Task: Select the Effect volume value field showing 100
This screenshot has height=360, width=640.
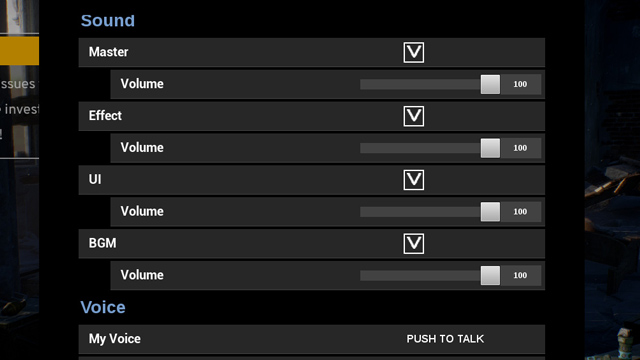Action: point(520,148)
